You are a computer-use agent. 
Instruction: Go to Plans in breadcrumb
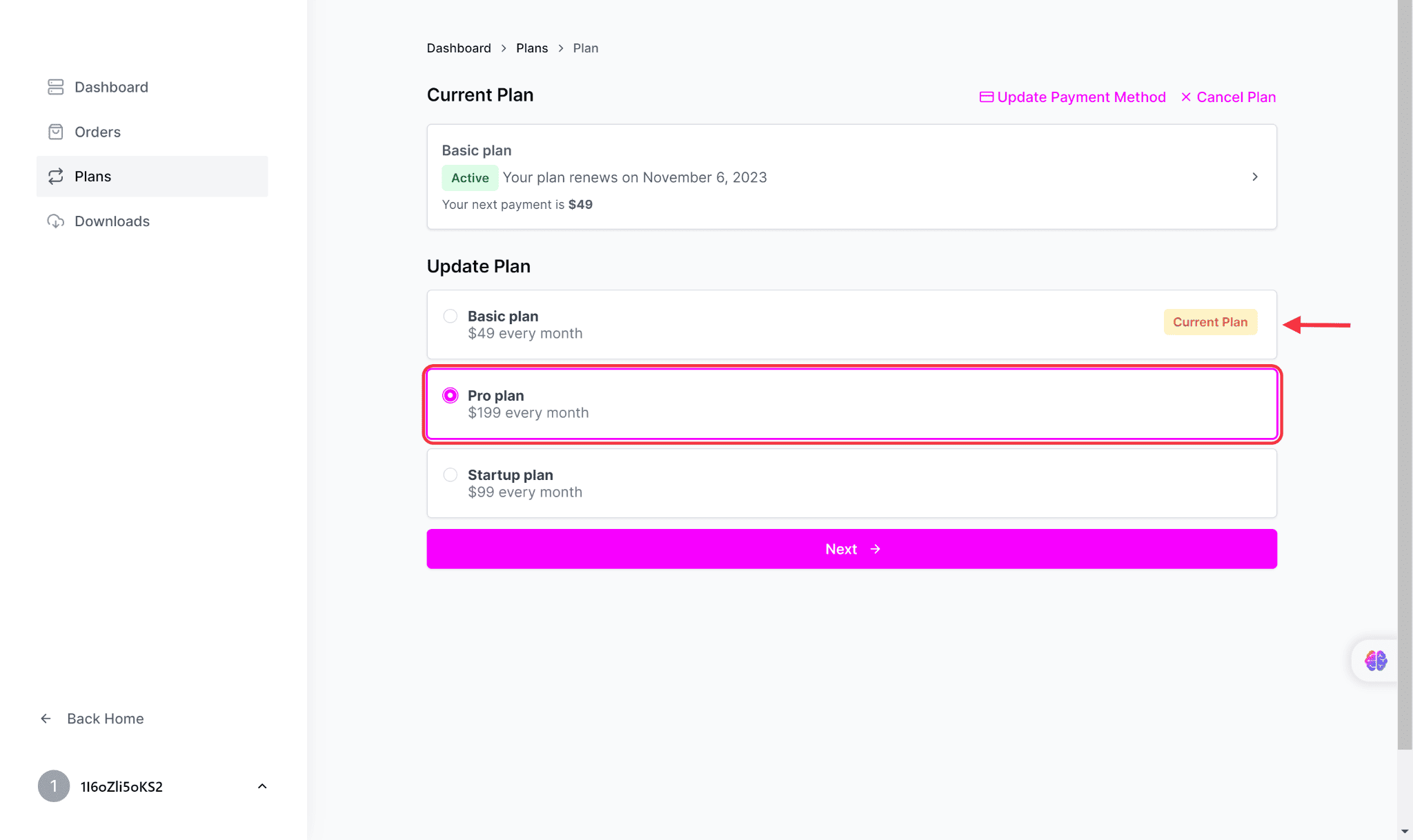pyautogui.click(x=531, y=48)
